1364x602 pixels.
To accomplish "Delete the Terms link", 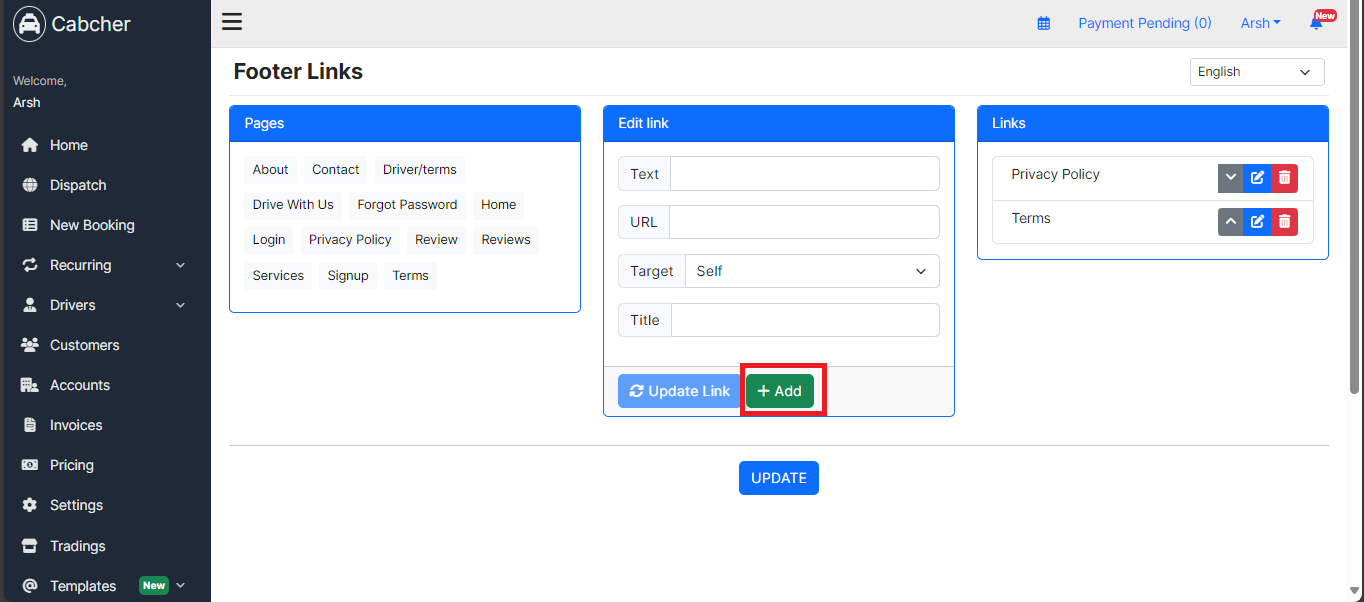I will click(x=1285, y=222).
